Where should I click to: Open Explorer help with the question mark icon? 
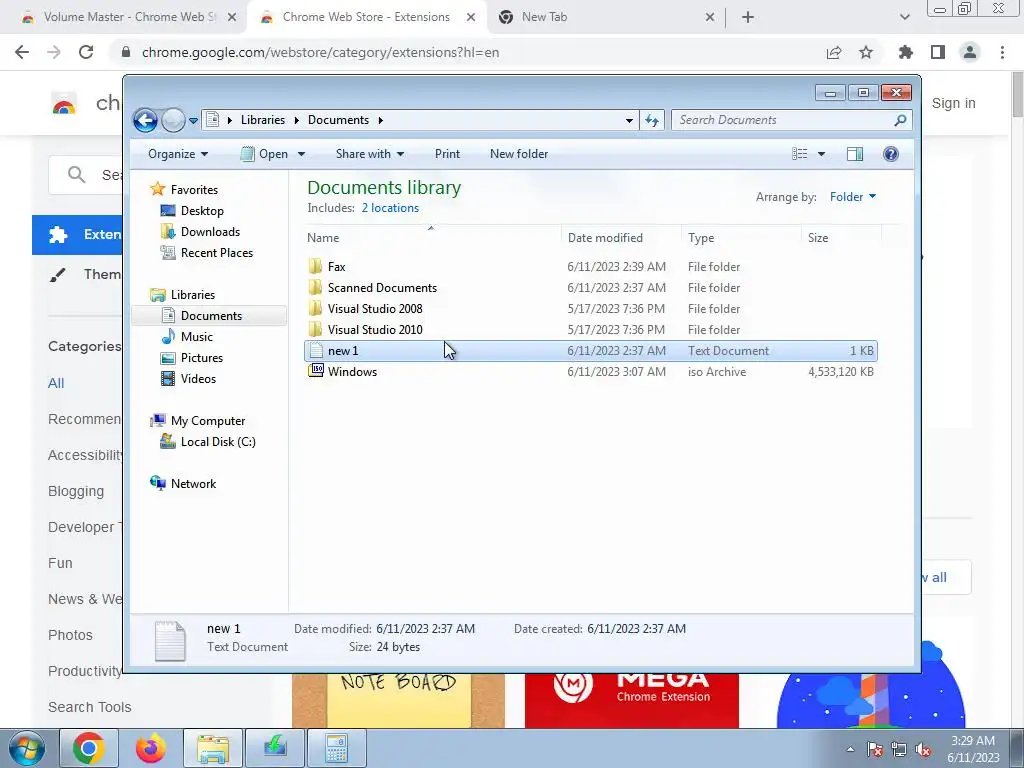(x=891, y=154)
